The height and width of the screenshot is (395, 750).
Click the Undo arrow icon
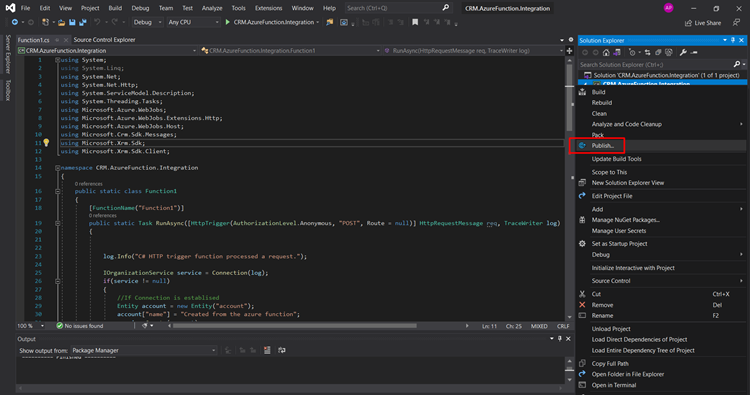97,22
